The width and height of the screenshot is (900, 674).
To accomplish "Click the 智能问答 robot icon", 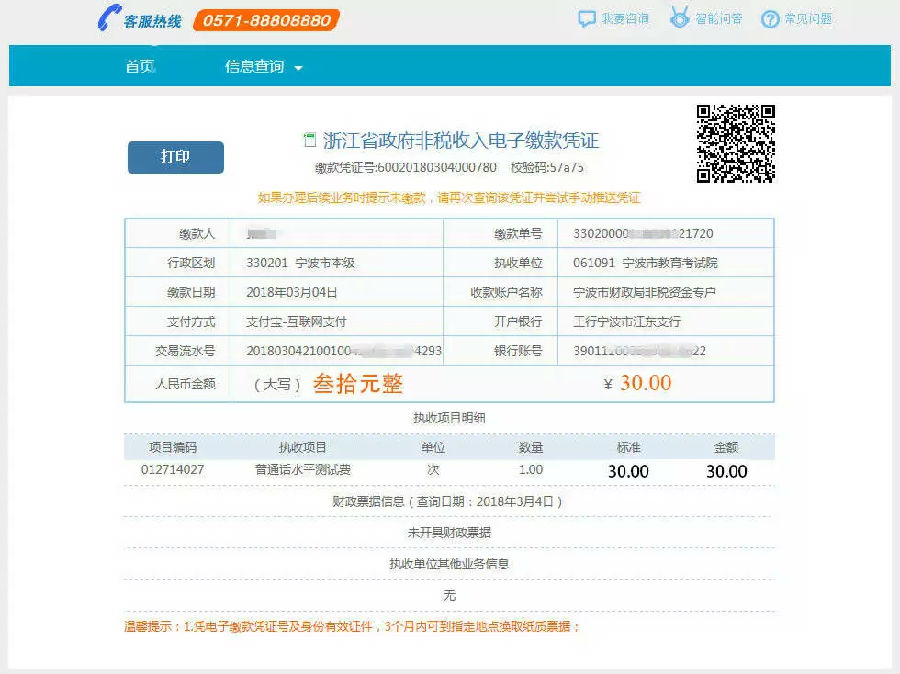I will coord(680,18).
